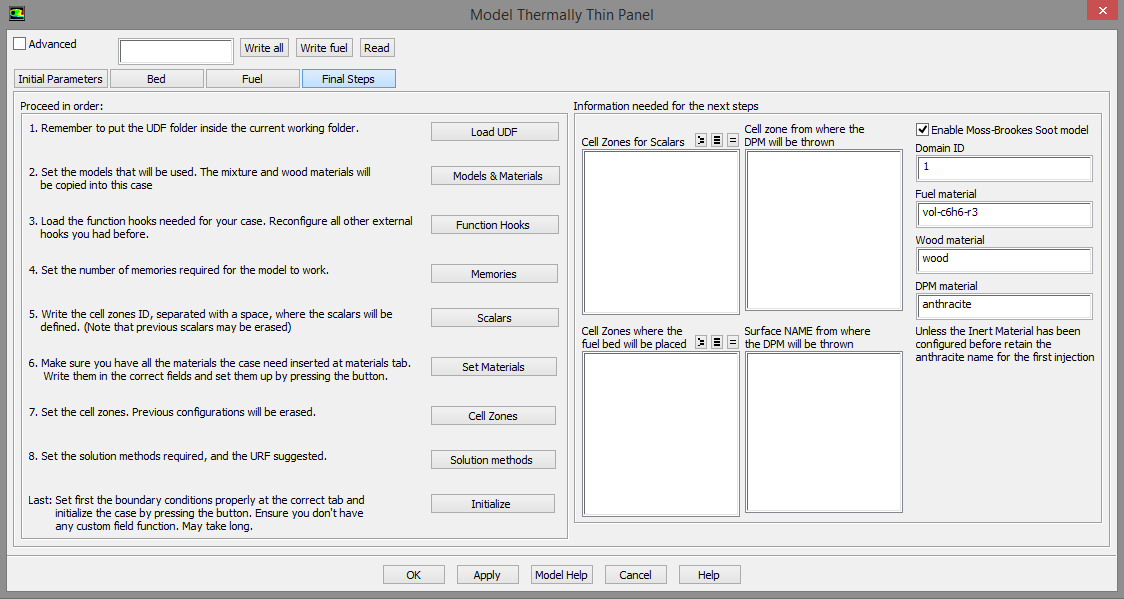Click the Cancel button
This screenshot has height=599, width=1124.
click(635, 575)
